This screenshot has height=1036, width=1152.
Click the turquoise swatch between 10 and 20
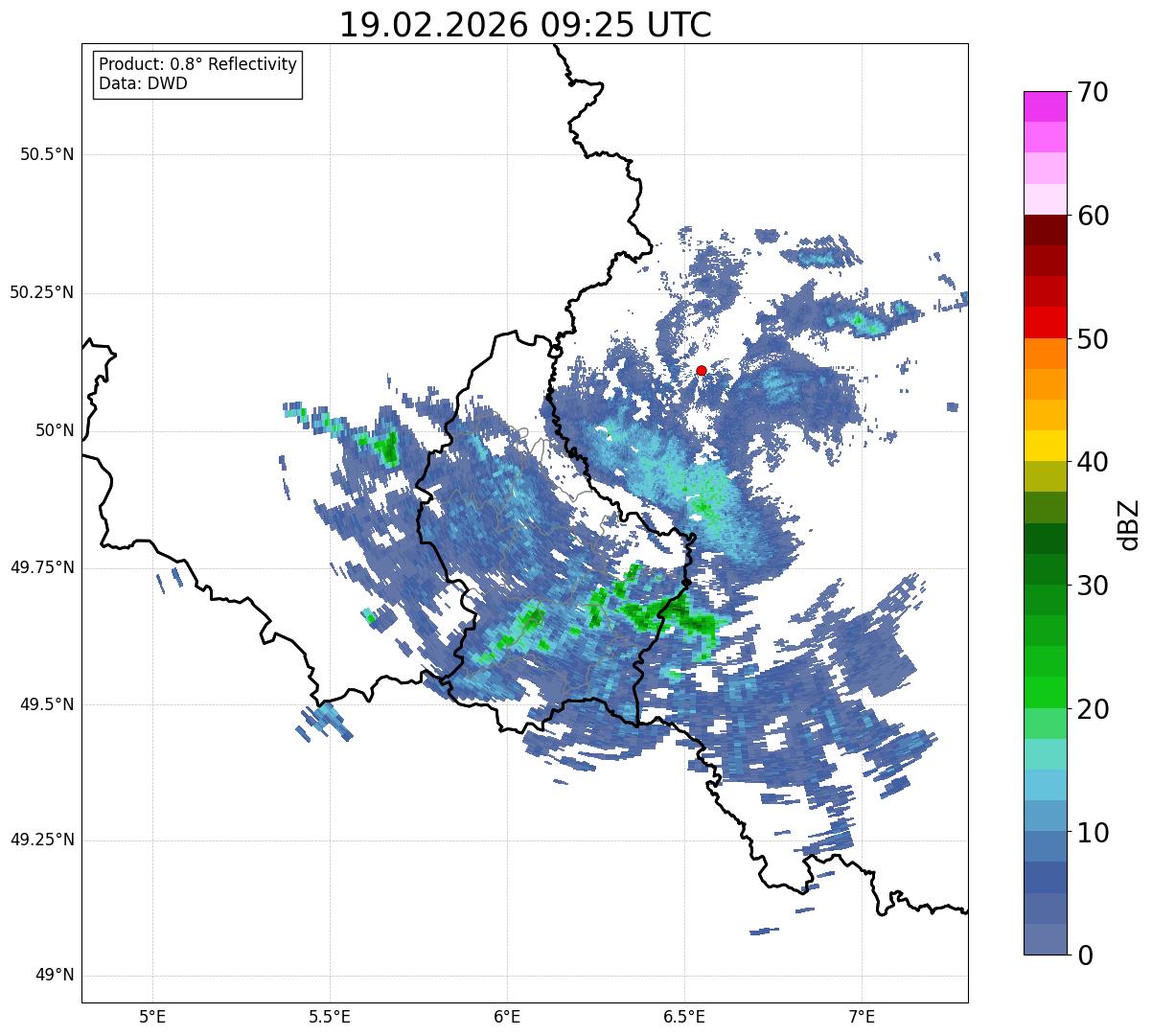coord(1046,754)
